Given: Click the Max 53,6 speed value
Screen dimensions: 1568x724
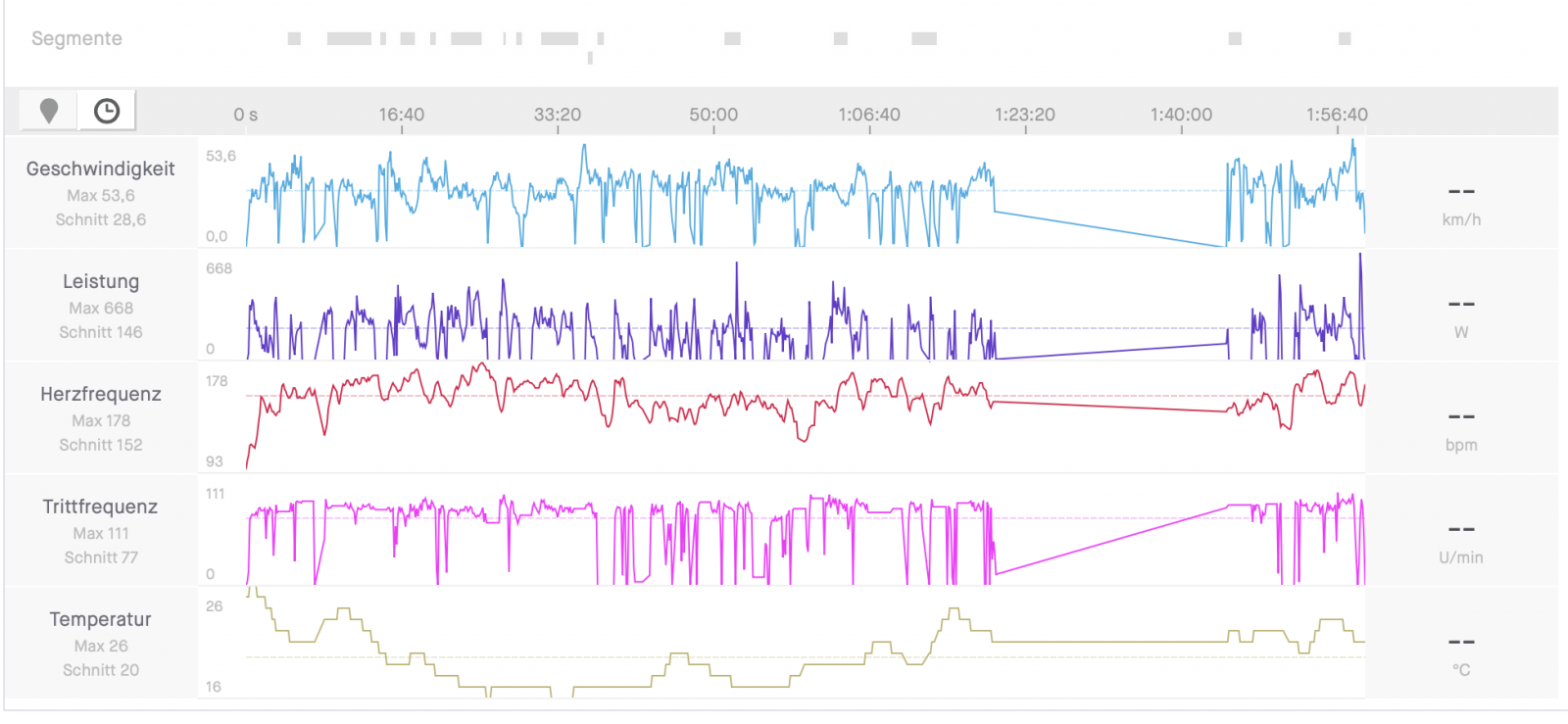Looking at the screenshot, I should tap(101, 195).
